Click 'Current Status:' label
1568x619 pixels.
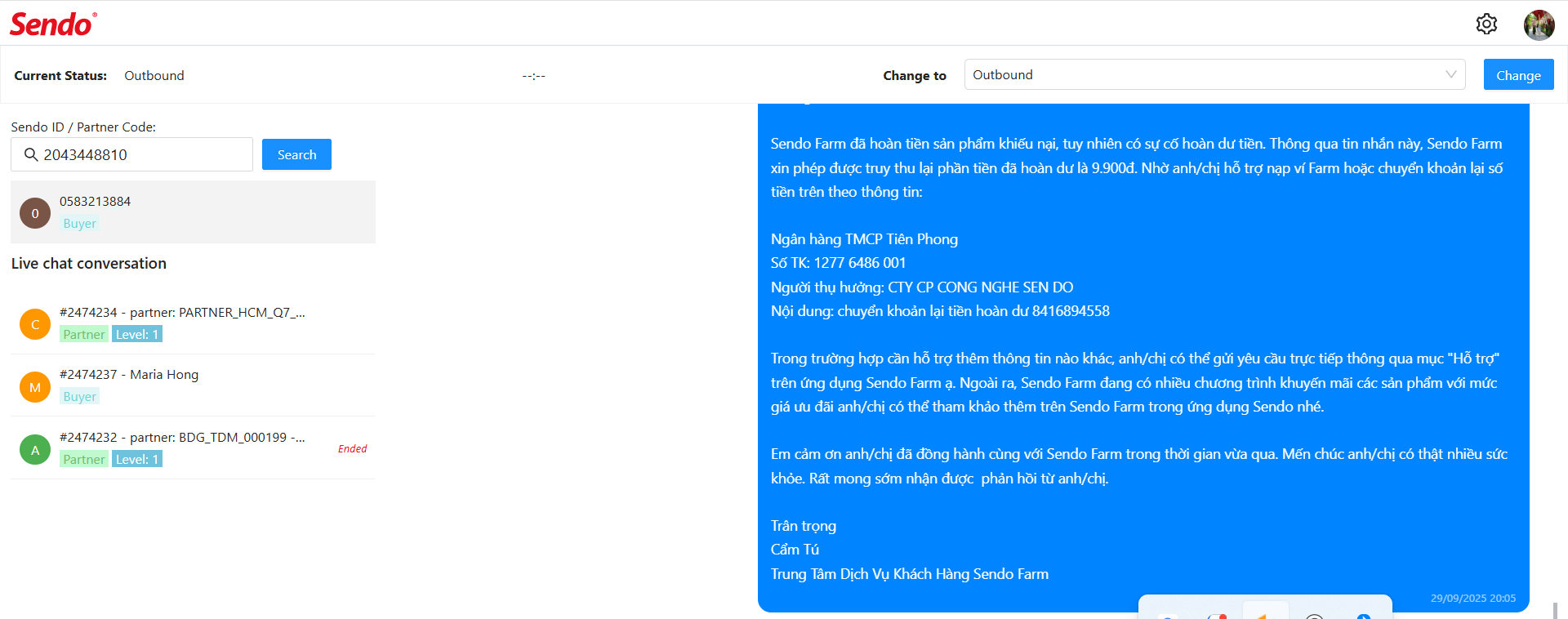coord(60,75)
